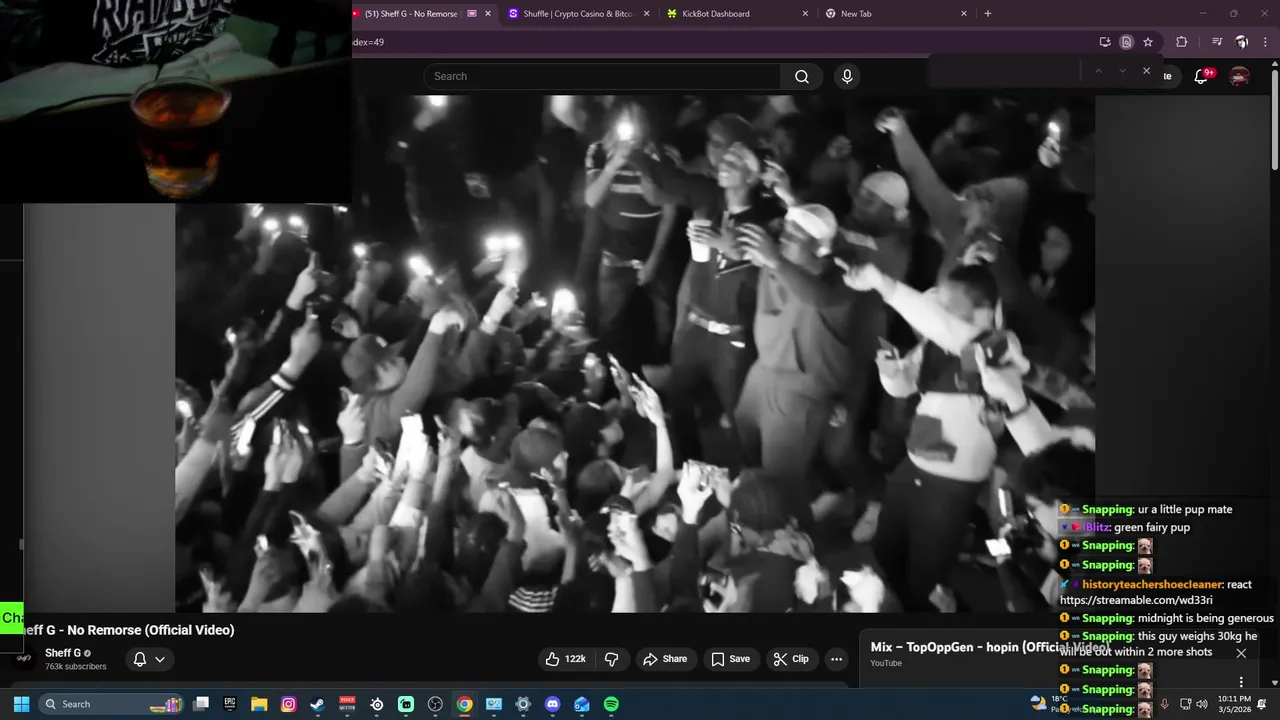This screenshot has height=720, width=1280.
Task: Click the Mix – TopOppGen playlist title
Action: [990, 647]
